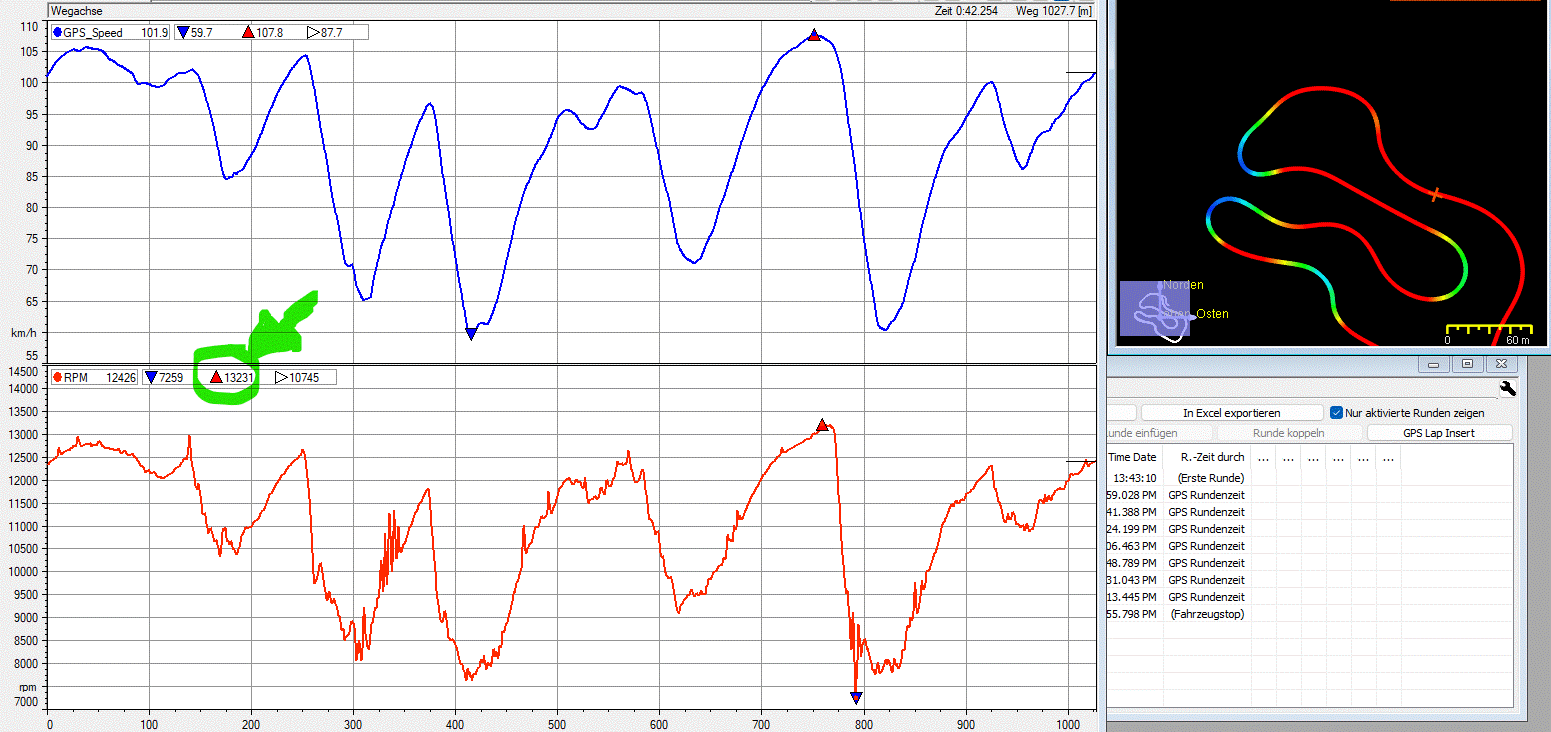Toggle 'Nur aktivierte Runden zeigen' checkbox
The height and width of the screenshot is (732, 1551).
click(1336, 413)
